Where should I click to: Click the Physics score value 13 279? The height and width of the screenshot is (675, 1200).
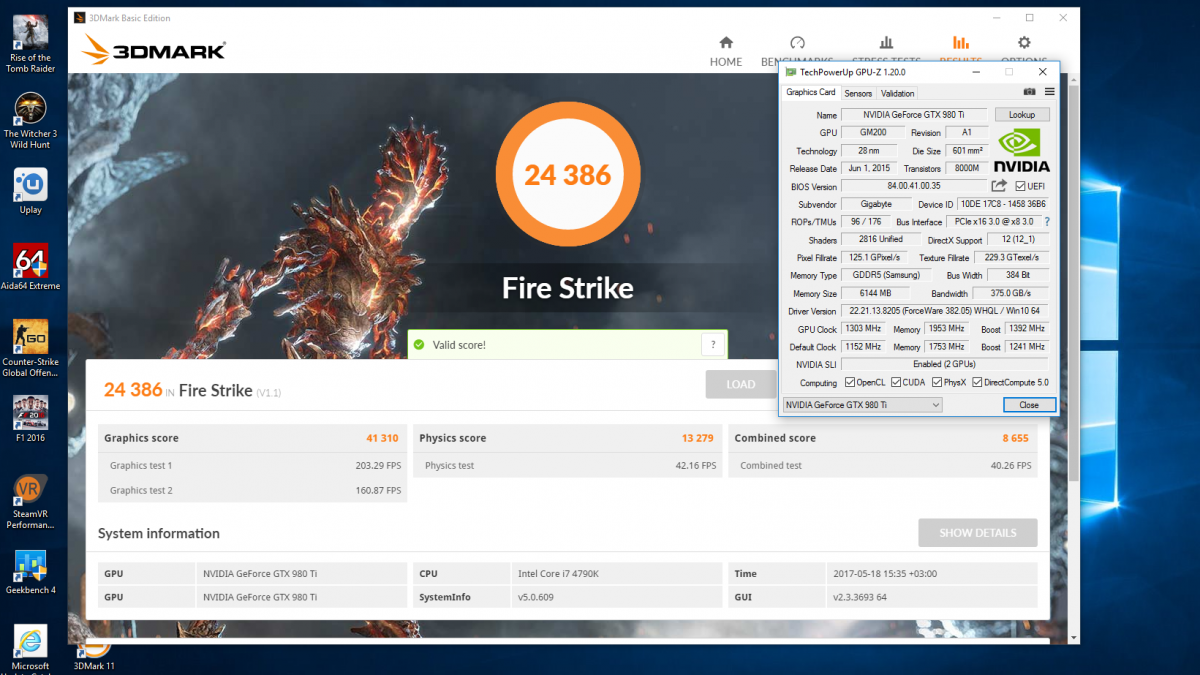click(699, 438)
